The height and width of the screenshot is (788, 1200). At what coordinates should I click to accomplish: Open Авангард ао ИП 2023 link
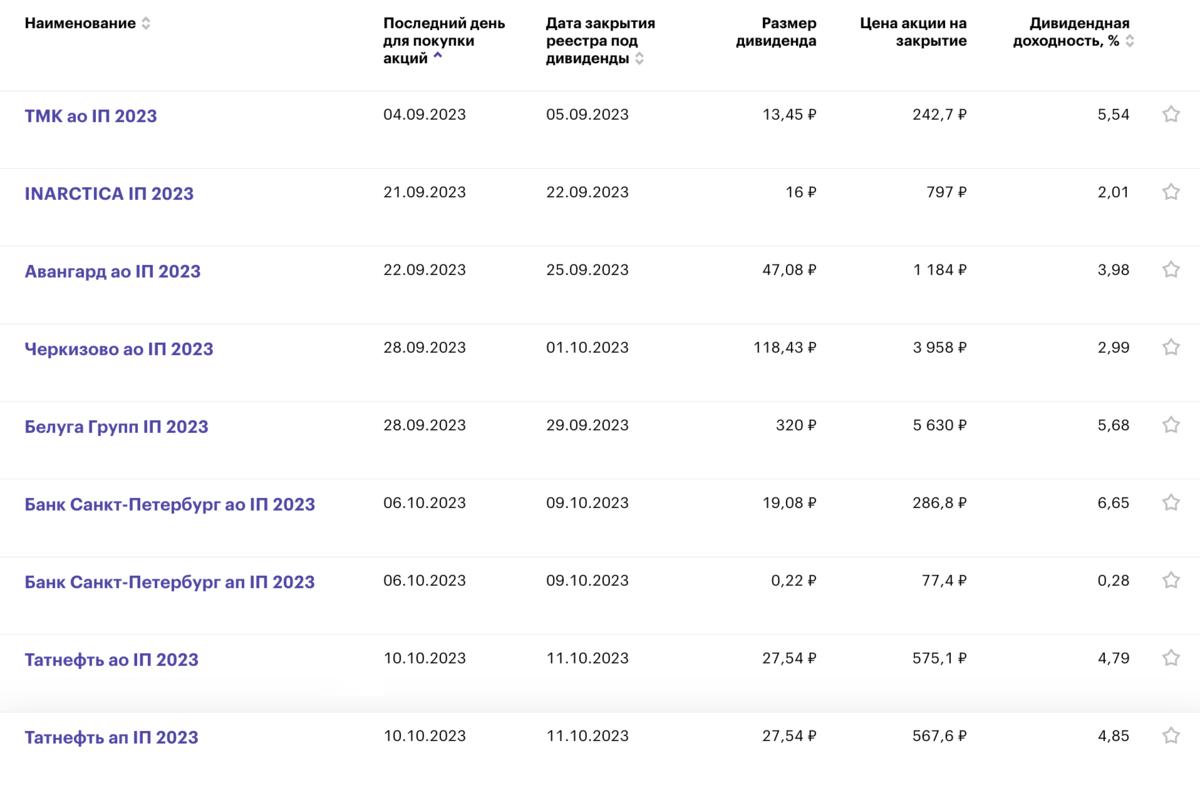(113, 271)
